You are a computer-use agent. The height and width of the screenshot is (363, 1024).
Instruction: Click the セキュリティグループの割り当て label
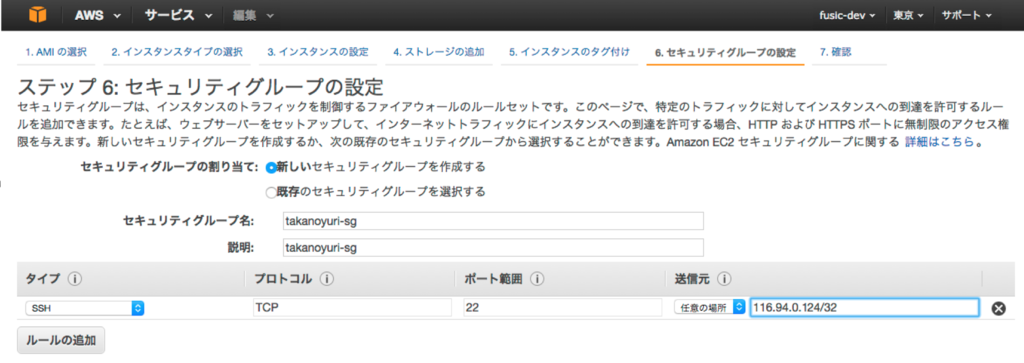170,167
